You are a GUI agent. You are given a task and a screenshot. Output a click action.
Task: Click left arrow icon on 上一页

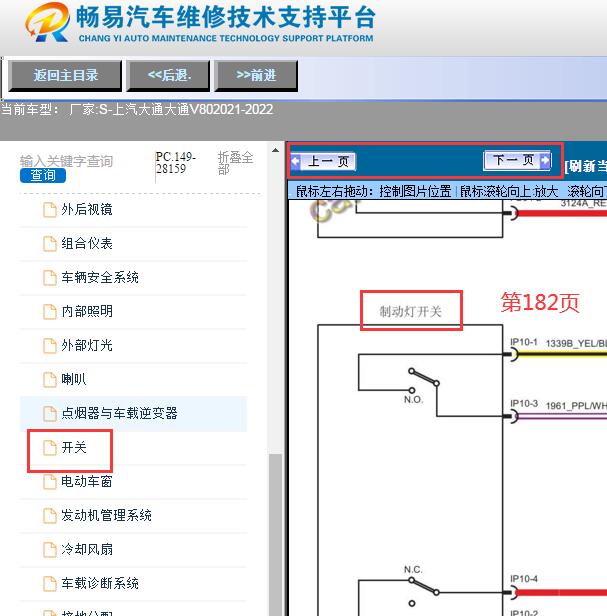(x=296, y=161)
